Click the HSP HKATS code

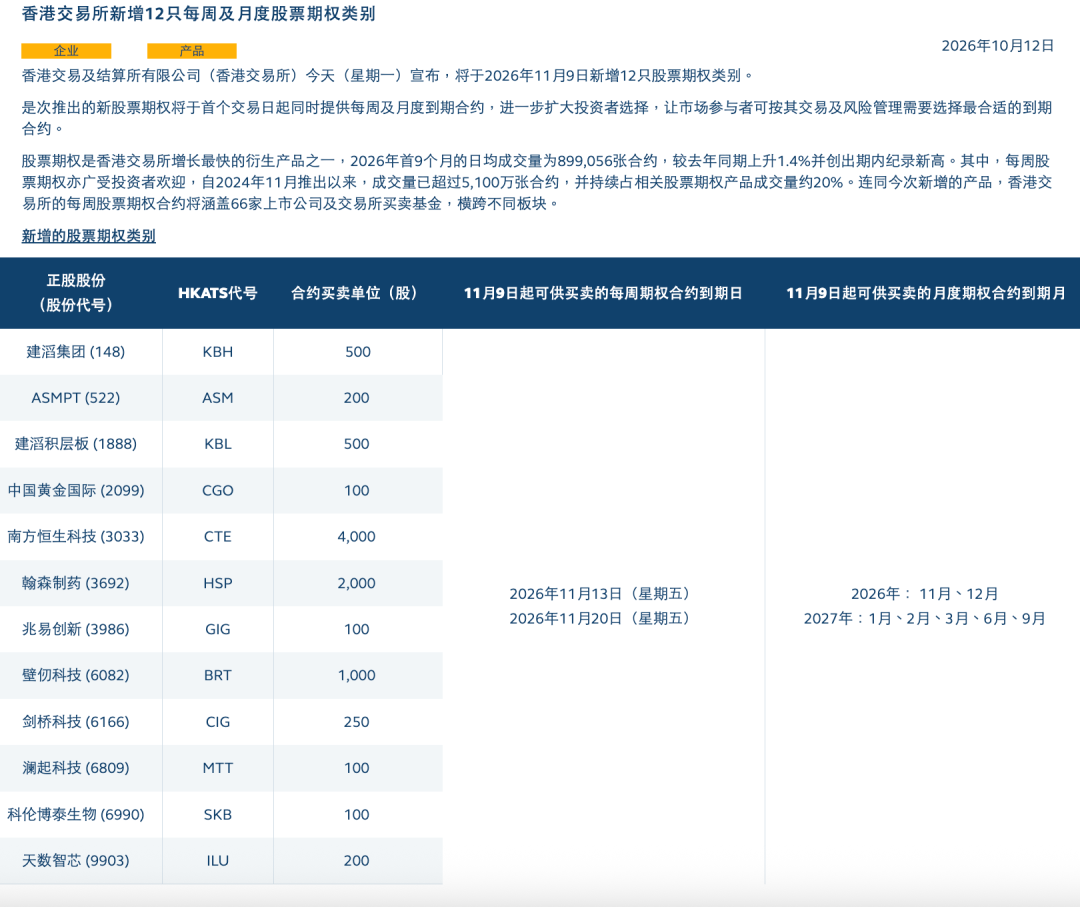[218, 583]
